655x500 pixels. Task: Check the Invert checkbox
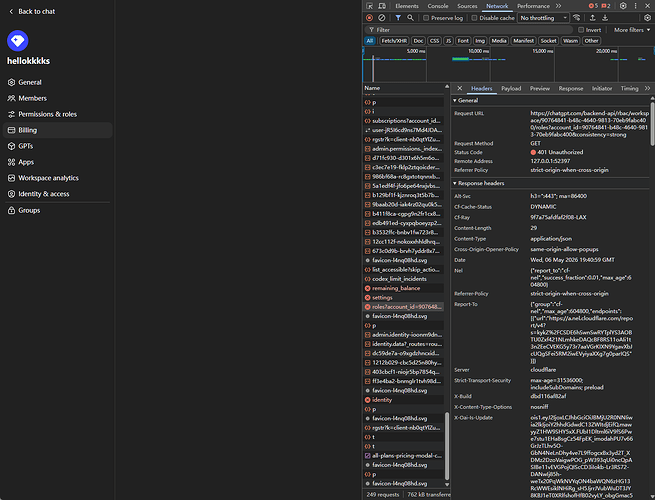click(x=581, y=30)
